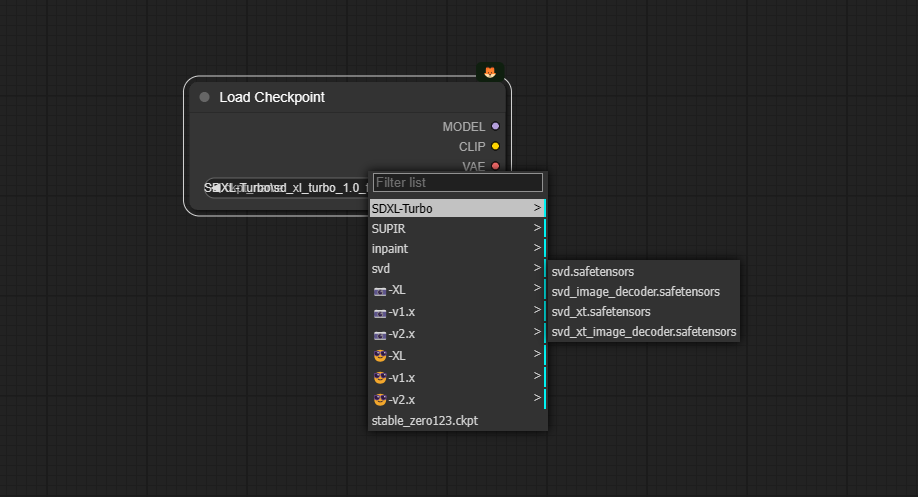
Task: Open the sunglasses-emoji -XL folder
Action: [458, 355]
